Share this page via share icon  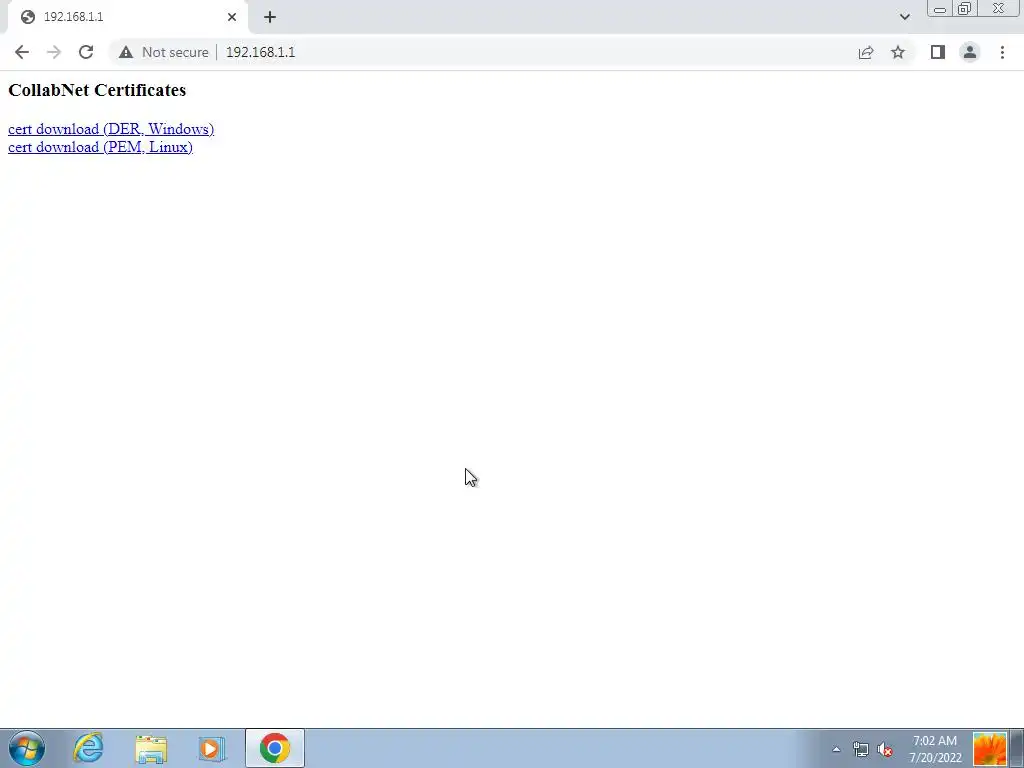tap(866, 52)
